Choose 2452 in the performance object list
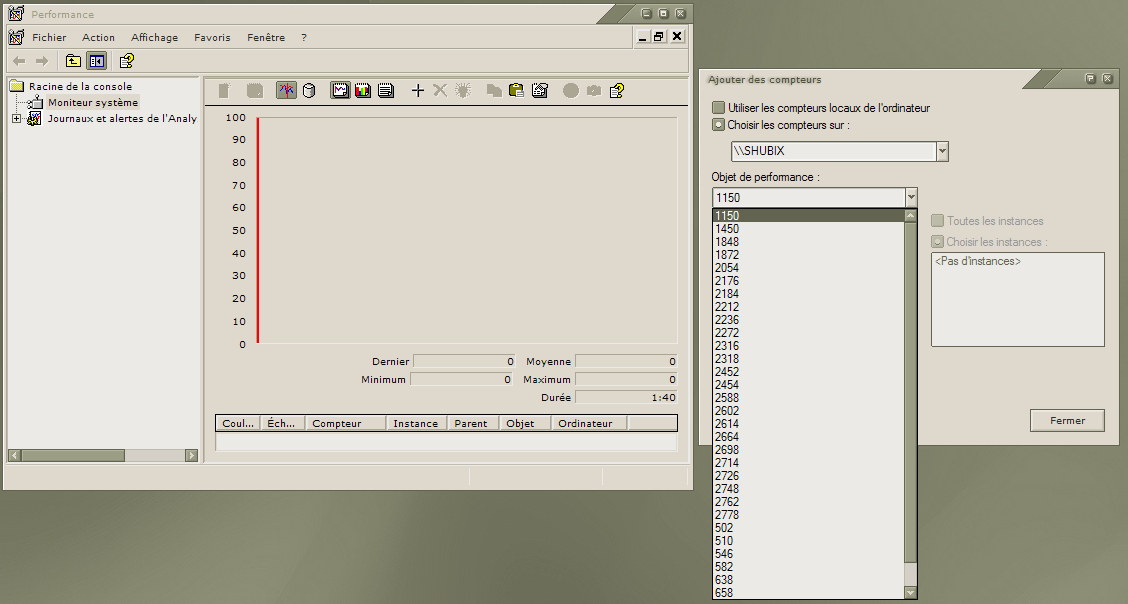This screenshot has width=1128, height=604. pos(727,372)
